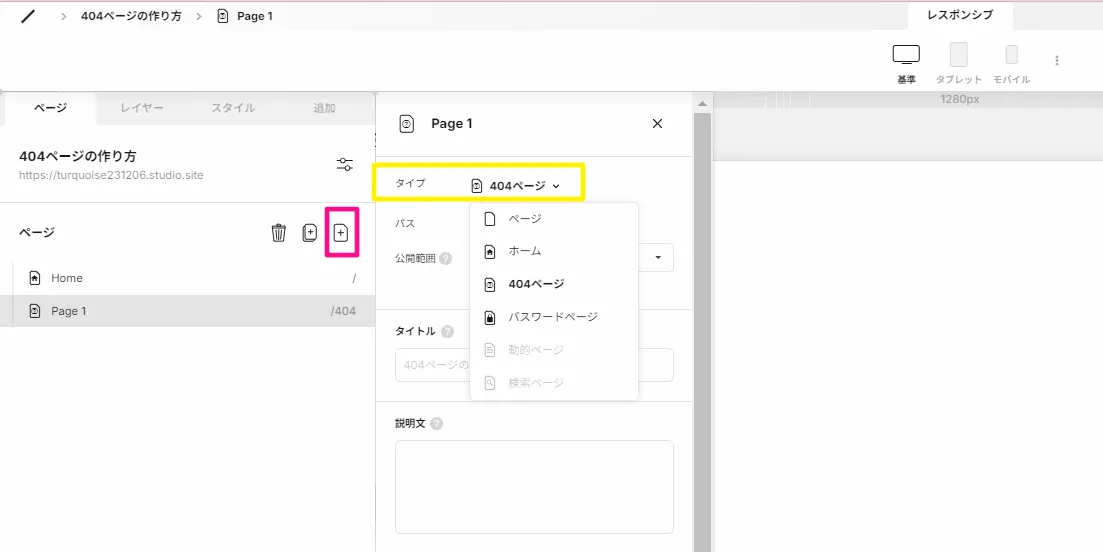Viewport: 1103px width, 552px height.
Task: Open the 404ページの作り方 breadcrumb
Action: [131, 16]
